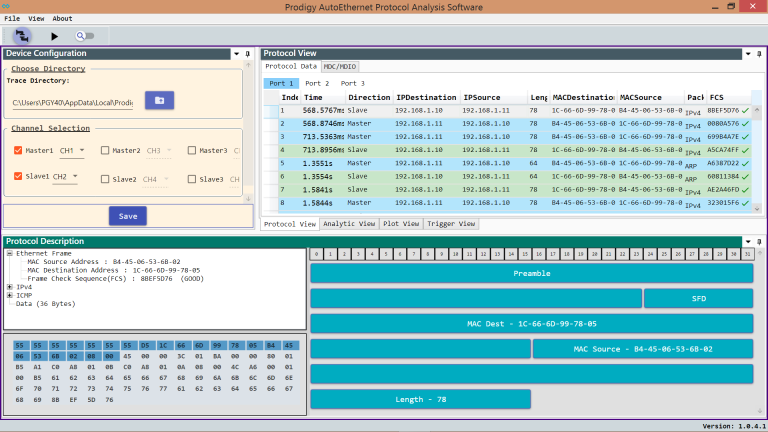Image resolution: width=768 pixels, height=432 pixels.
Task: Open the About menu
Action: 62,19
